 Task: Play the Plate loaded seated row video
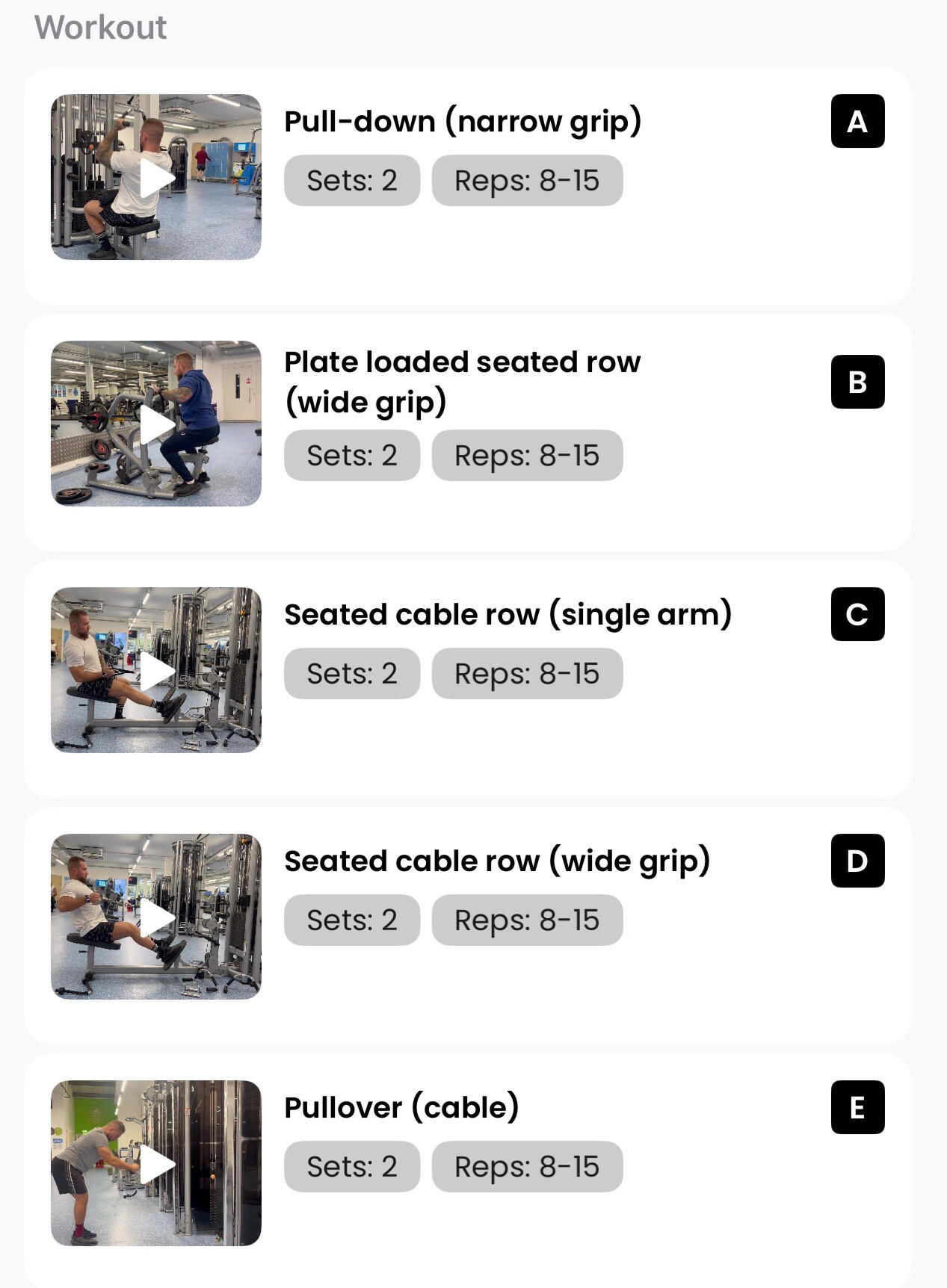[x=156, y=424]
